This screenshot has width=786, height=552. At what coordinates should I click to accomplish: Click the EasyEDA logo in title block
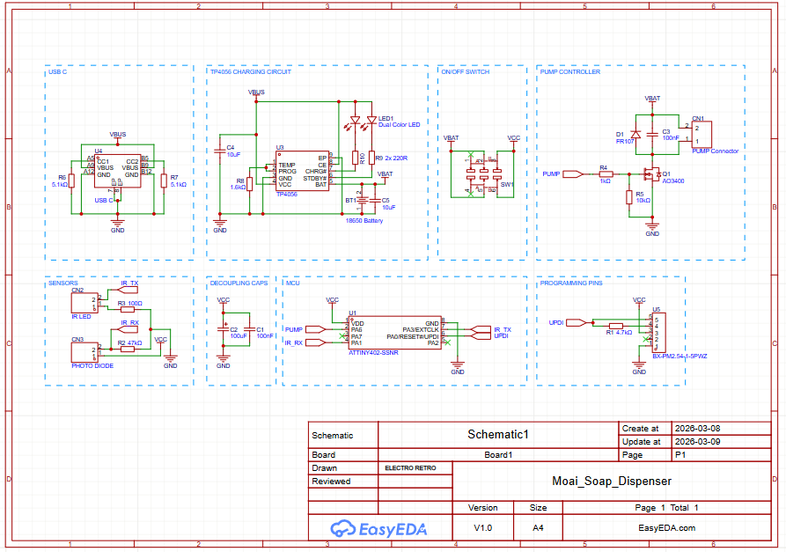379,528
